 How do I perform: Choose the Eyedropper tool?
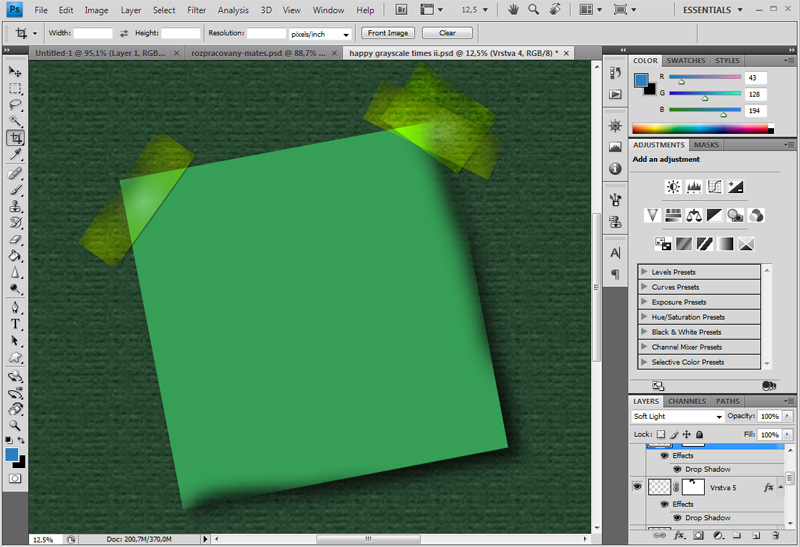[x=16, y=155]
